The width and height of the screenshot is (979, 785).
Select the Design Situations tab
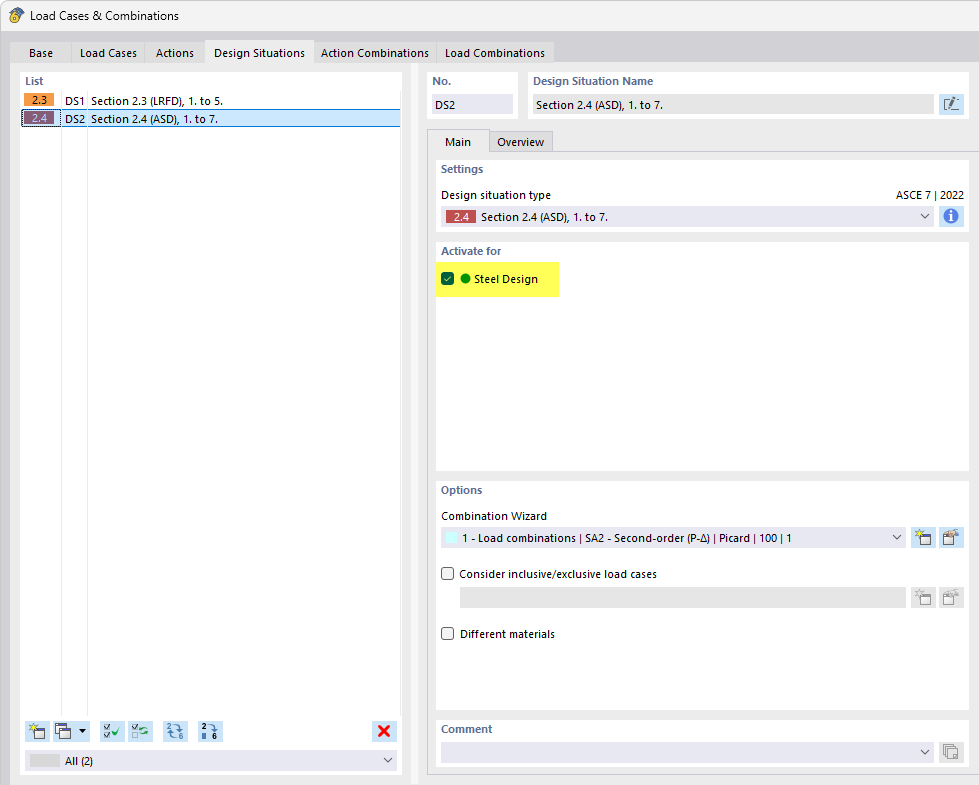pyautogui.click(x=259, y=53)
